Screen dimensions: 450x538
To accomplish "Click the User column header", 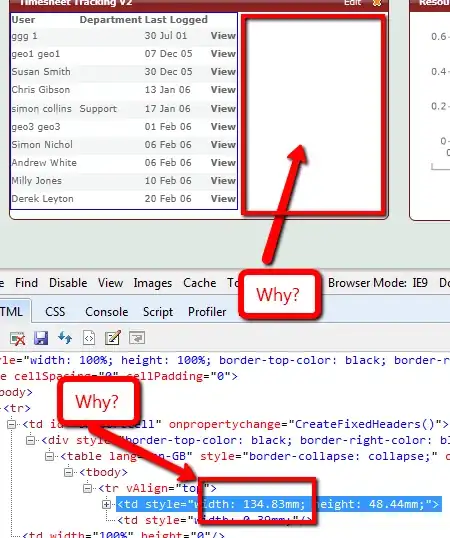I will (23, 20).
